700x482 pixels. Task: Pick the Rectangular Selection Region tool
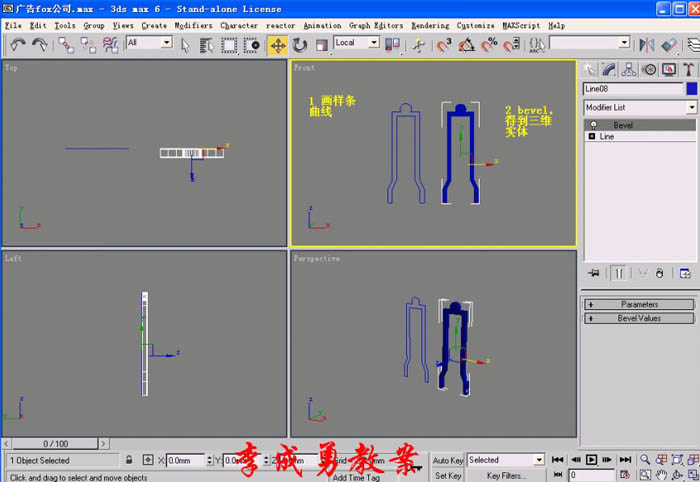(x=229, y=45)
